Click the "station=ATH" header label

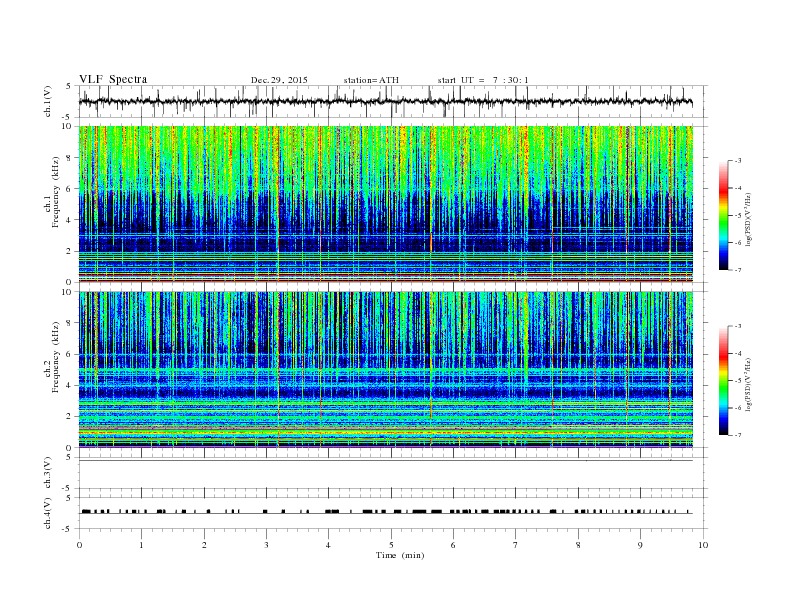371,80
